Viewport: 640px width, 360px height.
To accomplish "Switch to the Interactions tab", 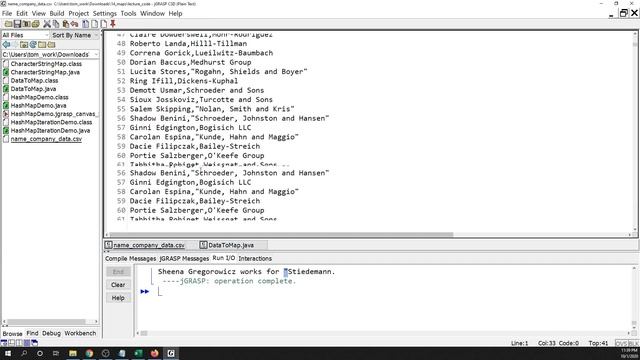I will click(255, 258).
